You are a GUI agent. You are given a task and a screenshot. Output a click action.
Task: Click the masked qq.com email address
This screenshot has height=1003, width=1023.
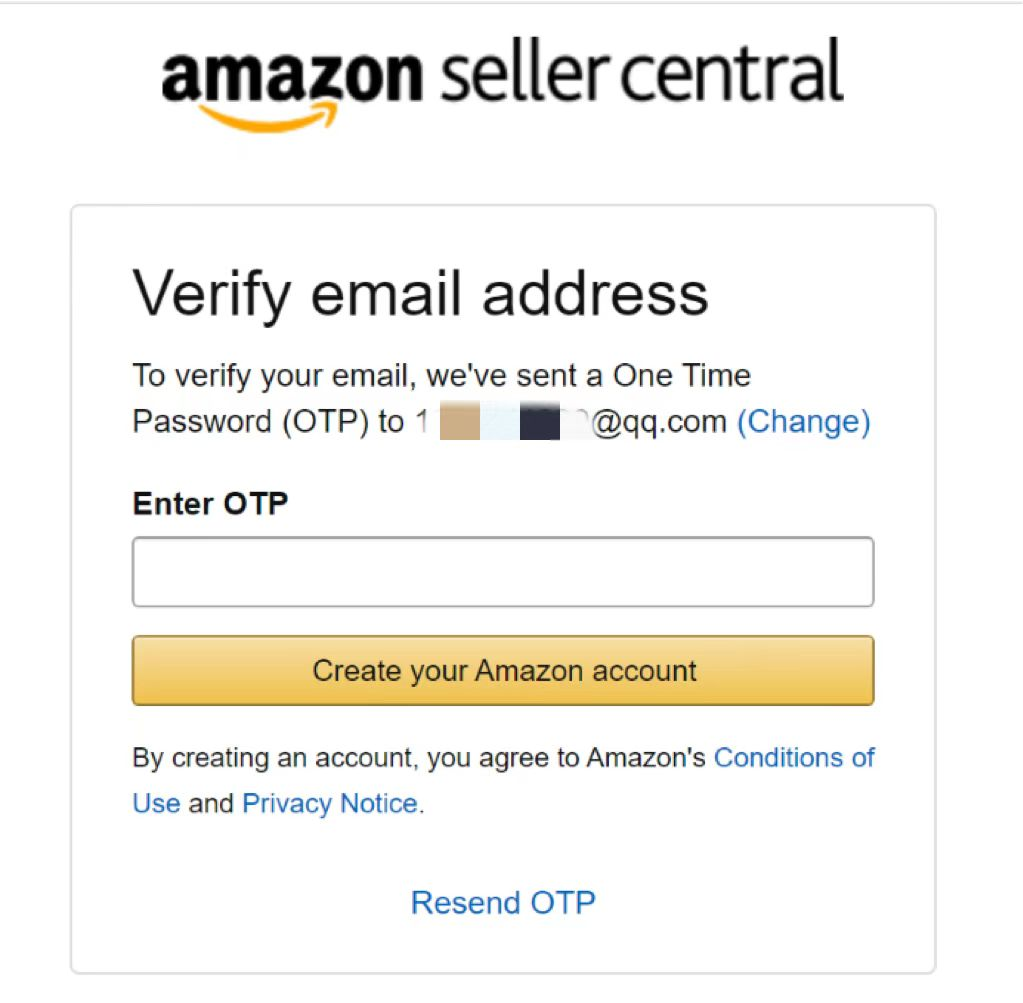570,422
